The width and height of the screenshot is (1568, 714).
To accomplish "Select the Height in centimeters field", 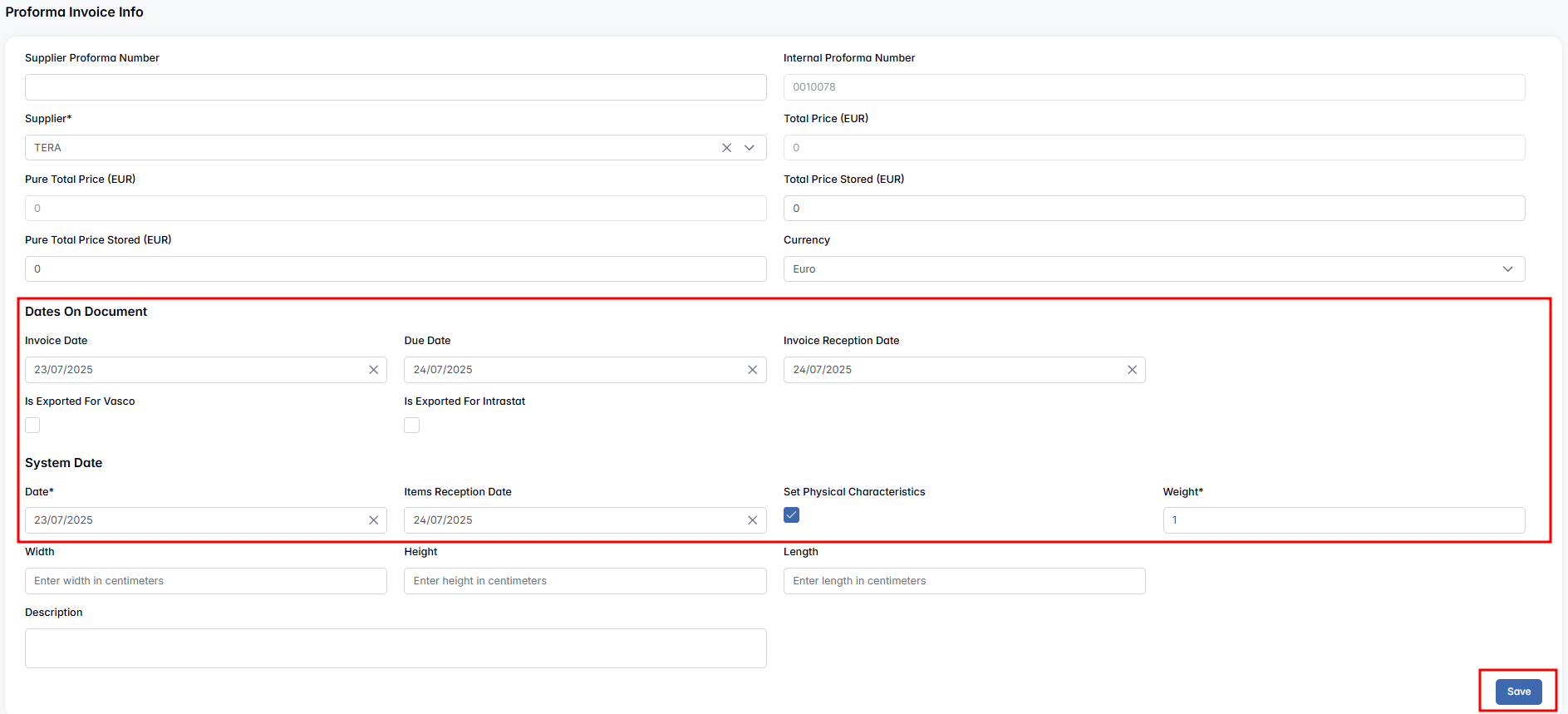I will [x=584, y=581].
